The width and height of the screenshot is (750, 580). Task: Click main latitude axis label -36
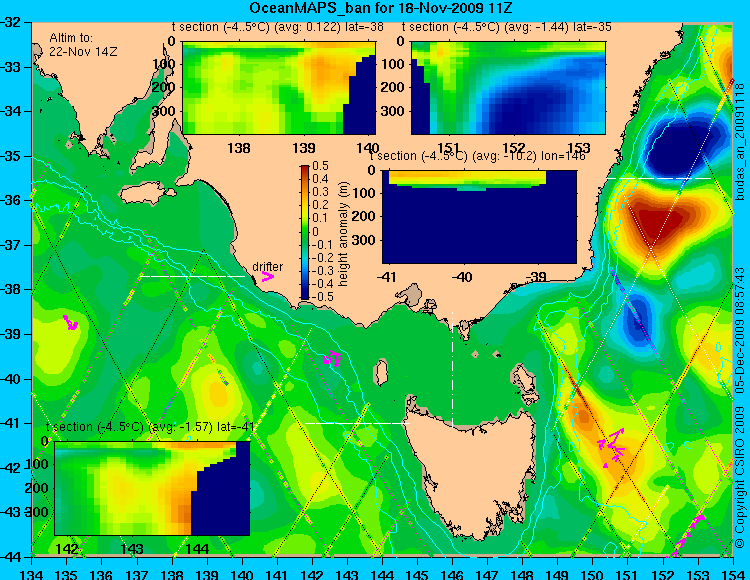tap(12, 200)
